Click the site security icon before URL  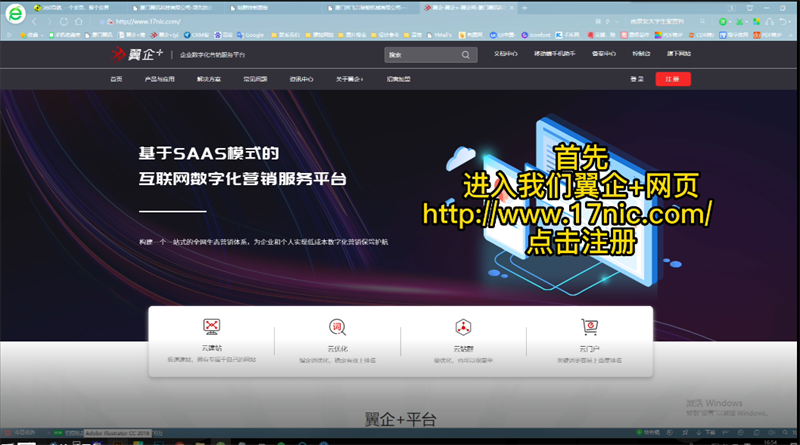(x=110, y=21)
